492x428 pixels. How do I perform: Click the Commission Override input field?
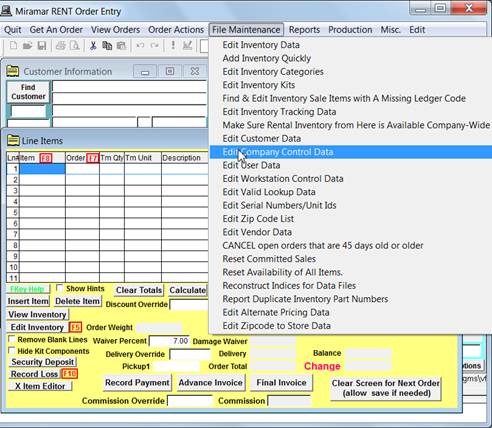pyautogui.click(x=190, y=401)
